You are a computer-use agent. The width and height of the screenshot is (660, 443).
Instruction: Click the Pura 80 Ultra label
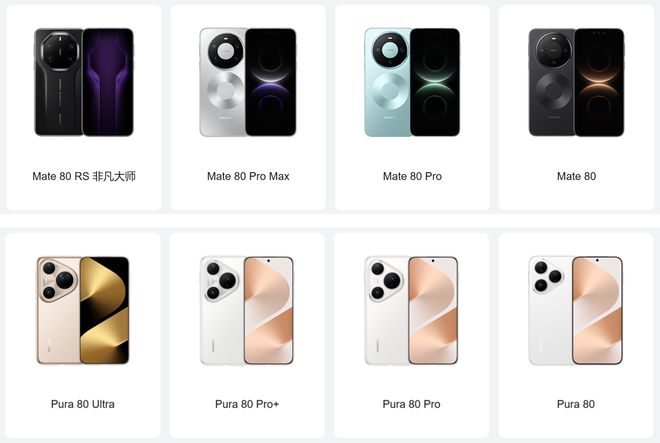point(82,404)
